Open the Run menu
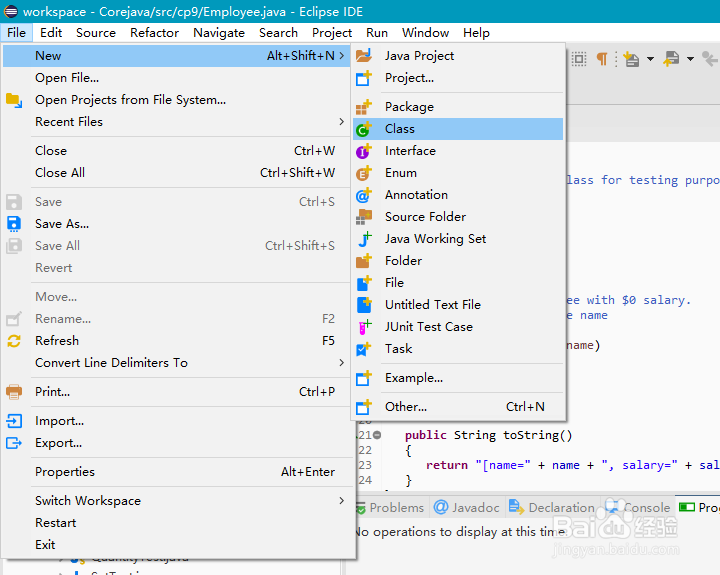This screenshot has width=720, height=575. pyautogui.click(x=377, y=33)
